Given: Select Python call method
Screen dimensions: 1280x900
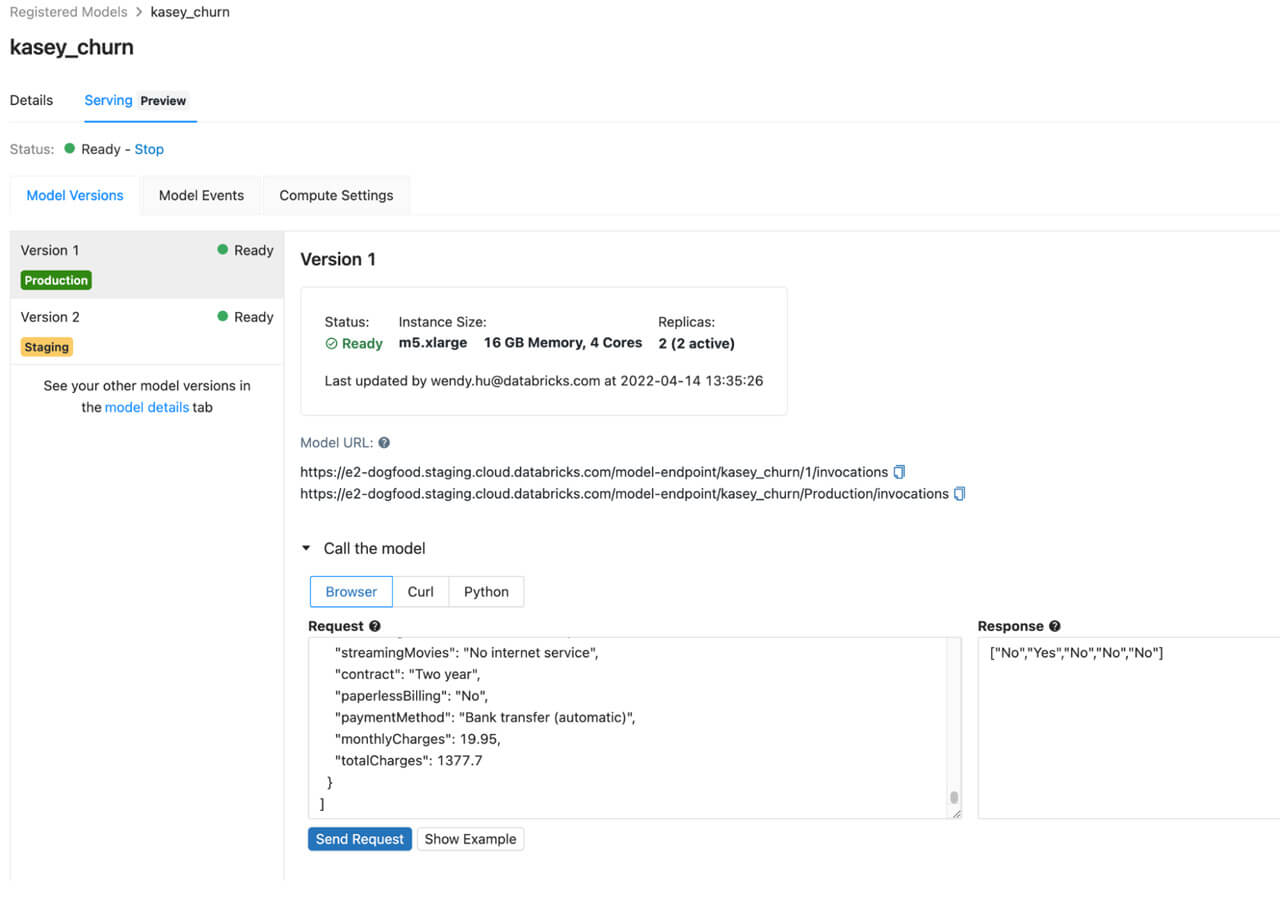Looking at the screenshot, I should tap(486, 592).
